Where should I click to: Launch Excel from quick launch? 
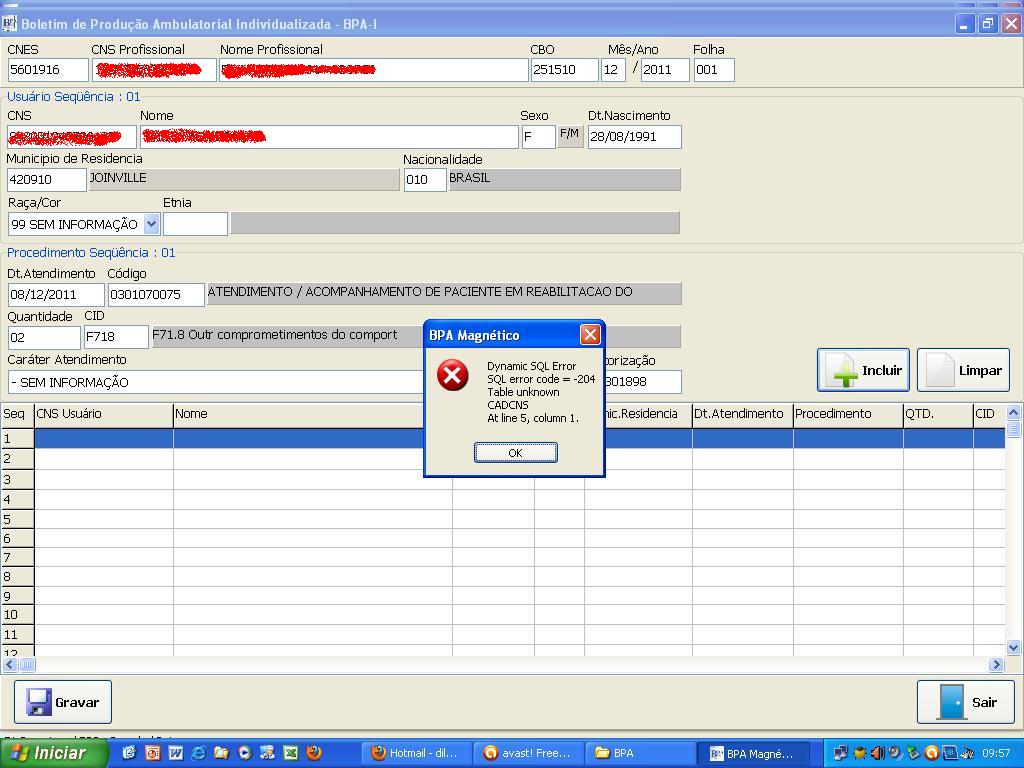click(x=291, y=753)
